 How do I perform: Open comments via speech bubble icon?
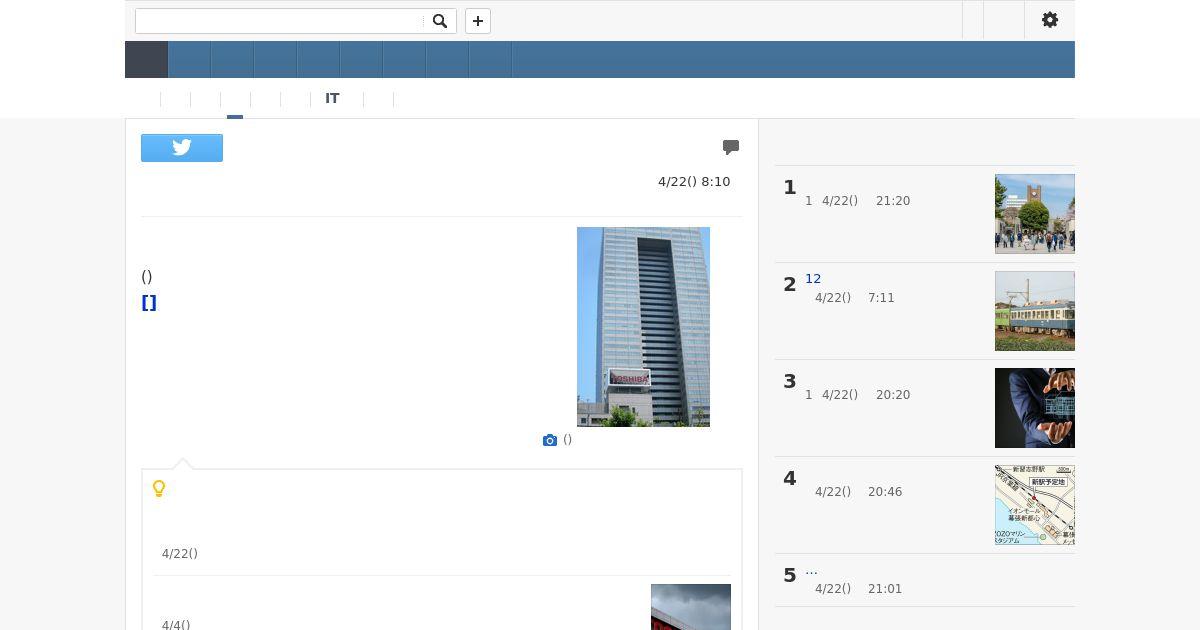(x=731, y=147)
